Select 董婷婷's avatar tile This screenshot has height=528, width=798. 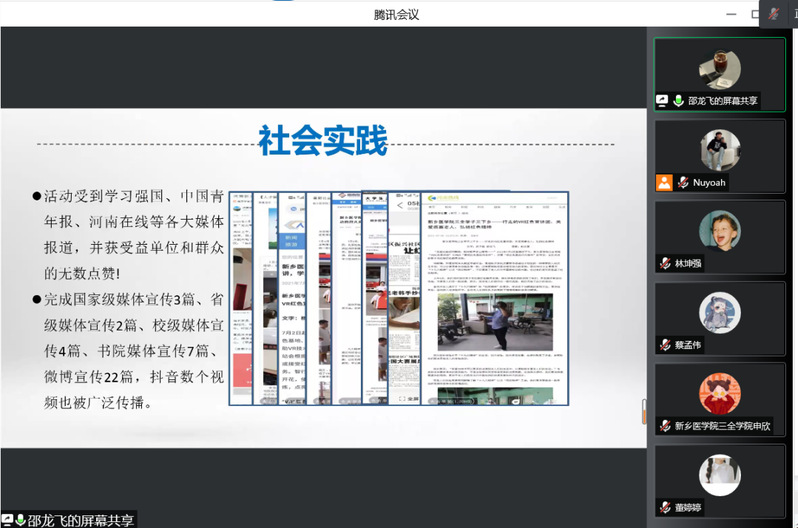[719, 475]
